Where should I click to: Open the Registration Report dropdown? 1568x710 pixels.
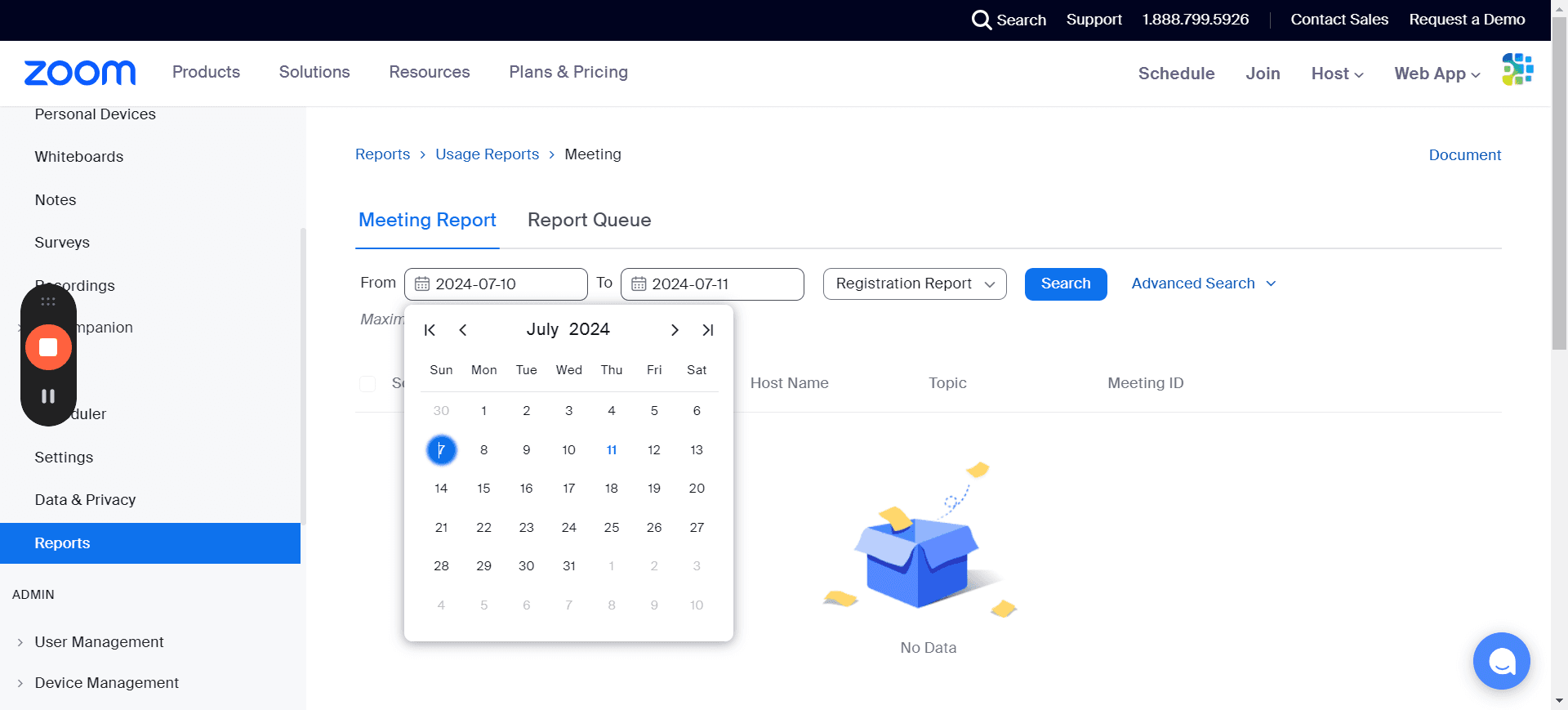coord(915,284)
